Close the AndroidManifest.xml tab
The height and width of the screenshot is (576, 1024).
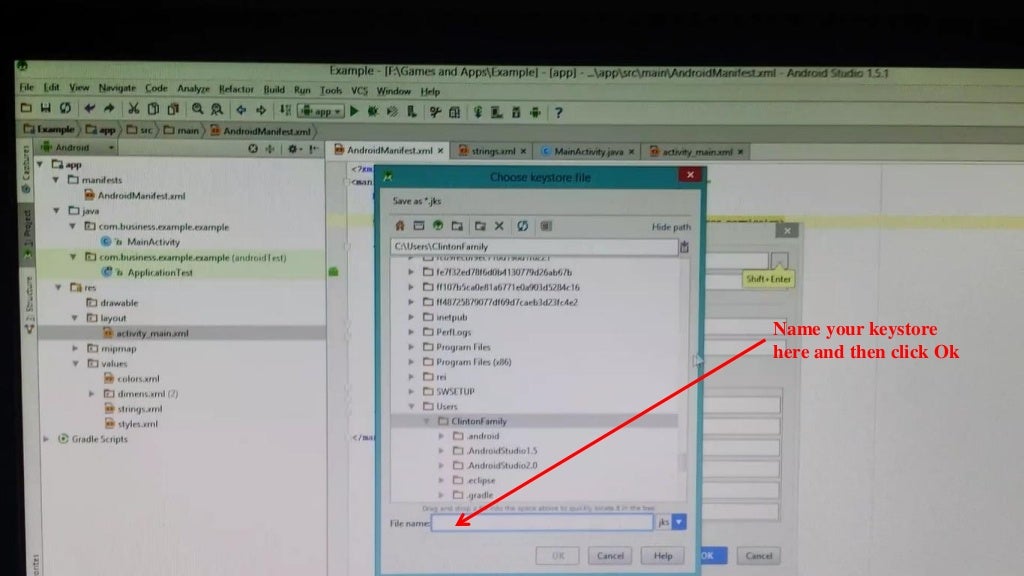[x=440, y=151]
